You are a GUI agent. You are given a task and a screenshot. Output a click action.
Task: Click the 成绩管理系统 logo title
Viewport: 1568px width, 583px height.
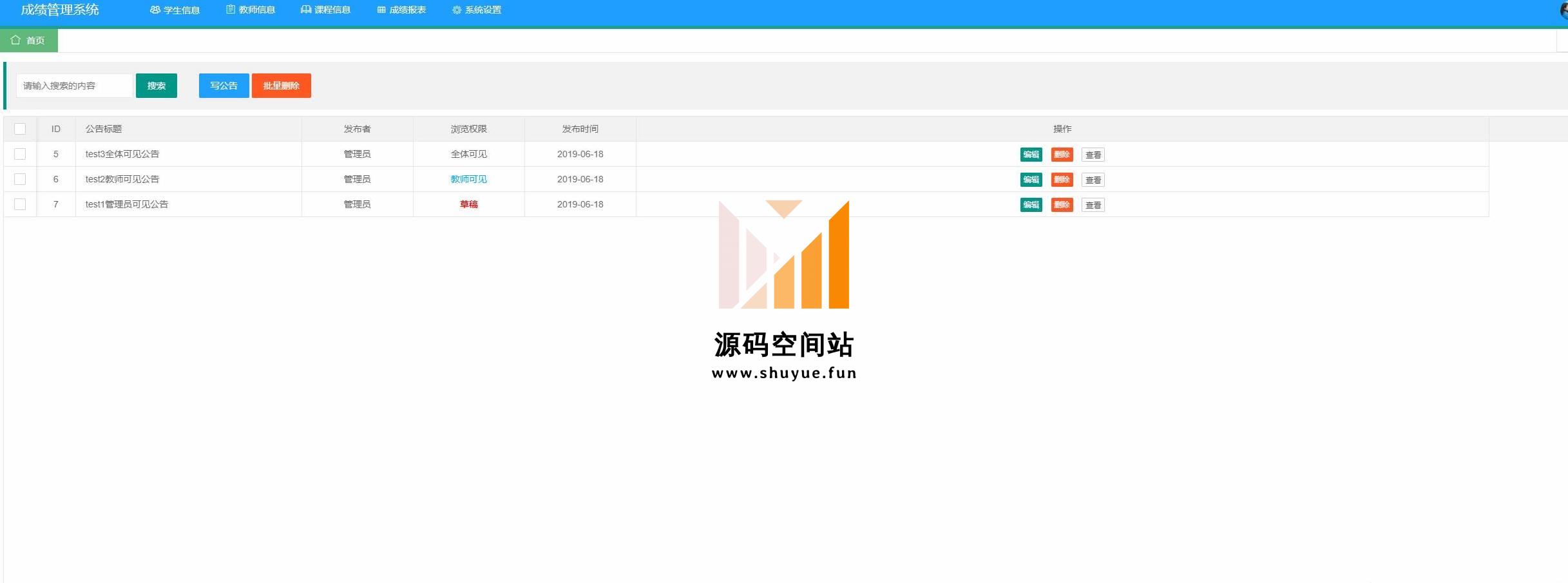pyautogui.click(x=60, y=10)
